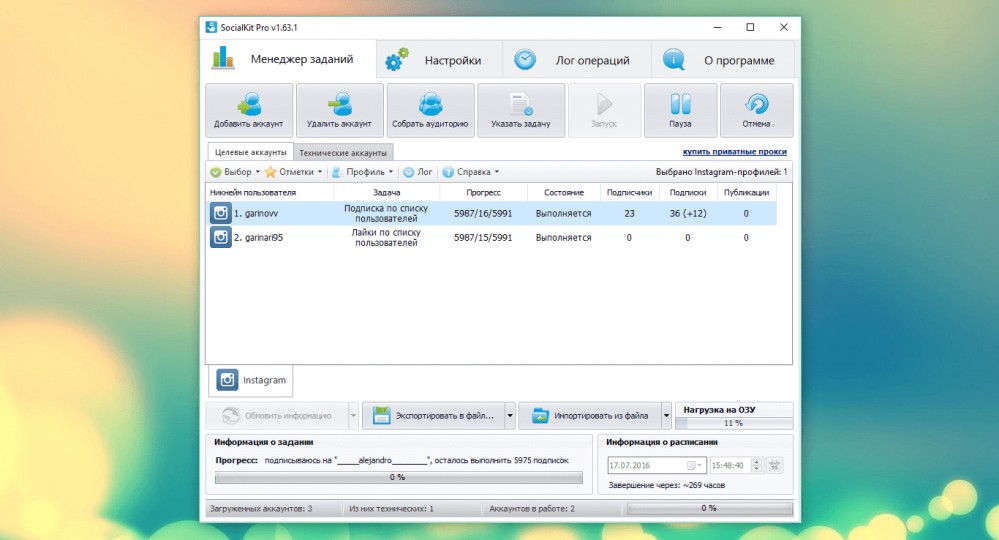The height and width of the screenshot is (540, 999).
Task: Open the Собрать аудиторию audience collector
Action: (430, 110)
